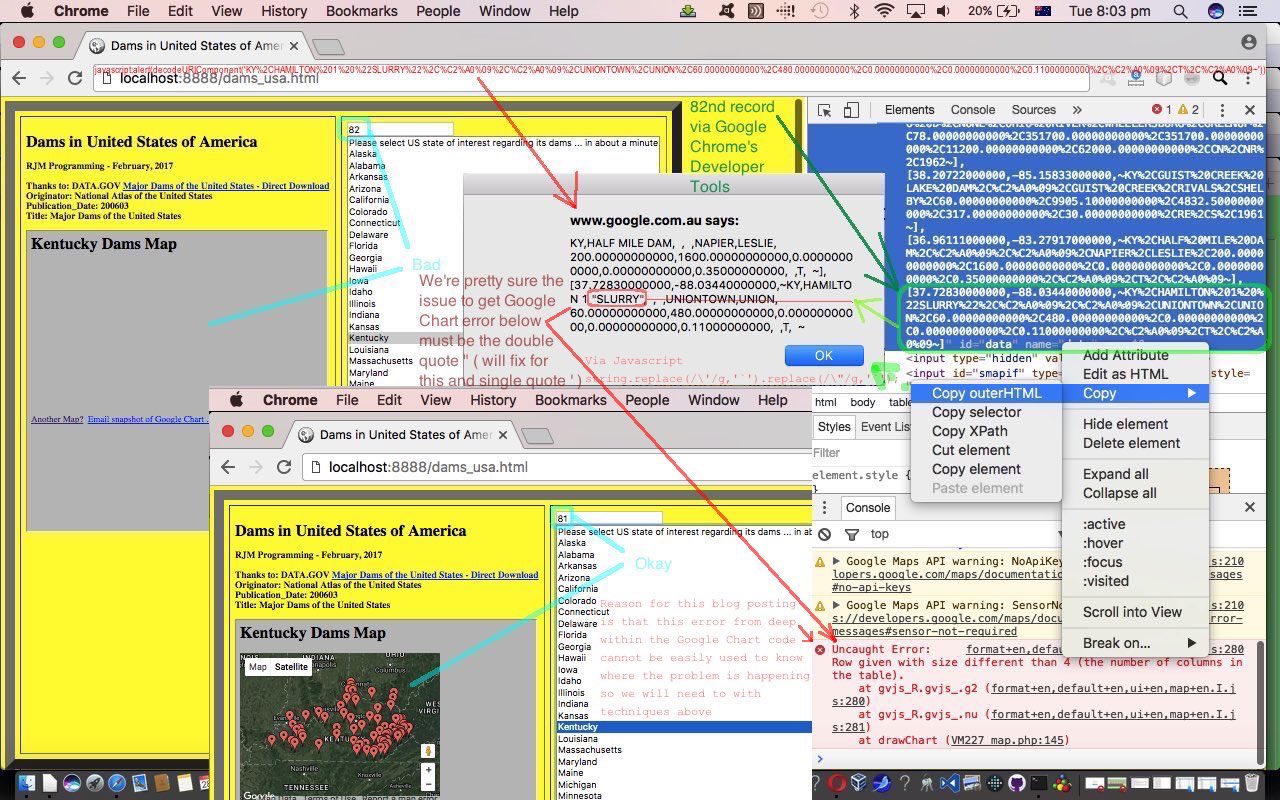Open Spotlight search in the menu bar
1280x800 pixels.
(1180, 11)
